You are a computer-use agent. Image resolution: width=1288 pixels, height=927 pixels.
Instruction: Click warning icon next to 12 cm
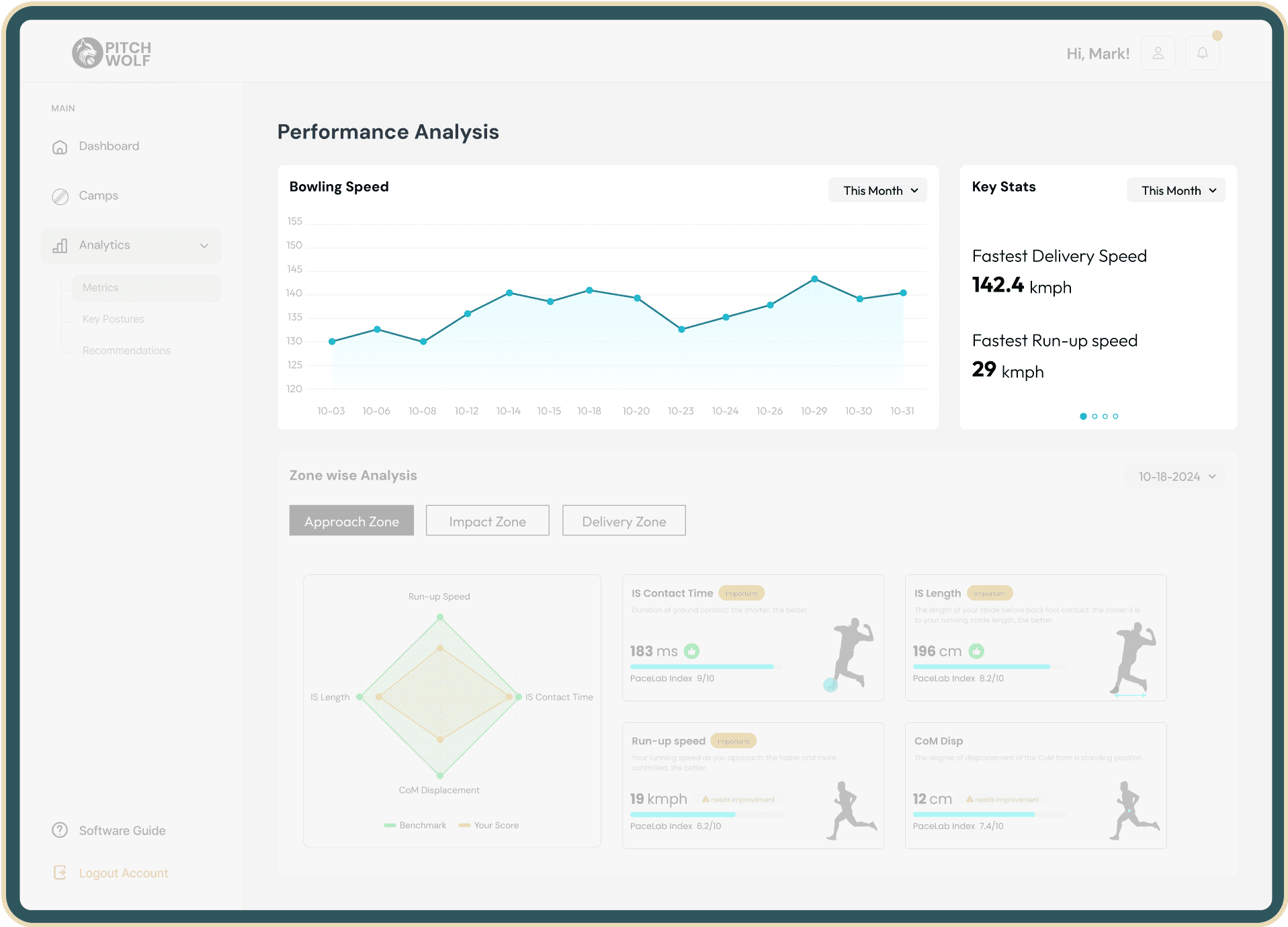tap(970, 799)
